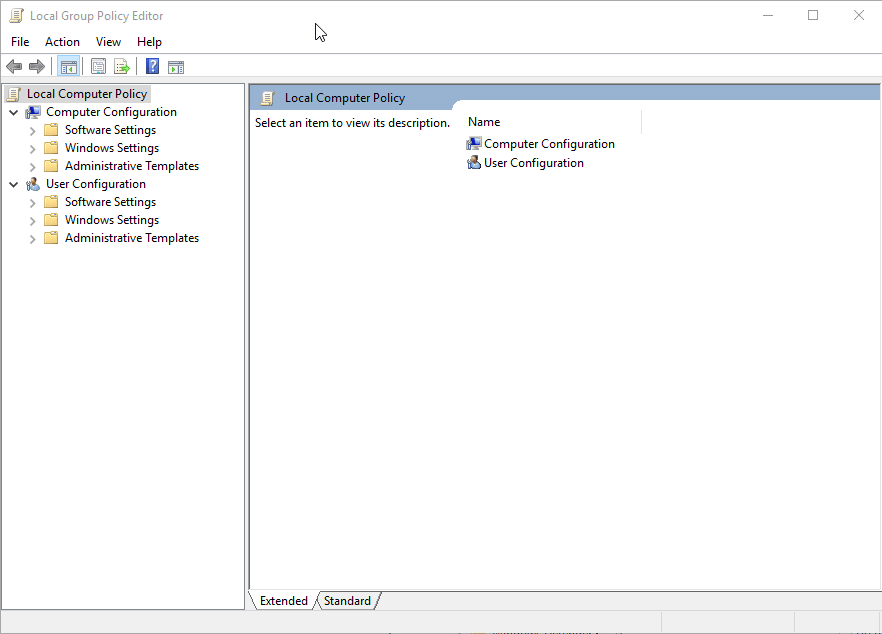882x634 pixels.
Task: Close the Local Group Policy Editor window
Action: [858, 16]
